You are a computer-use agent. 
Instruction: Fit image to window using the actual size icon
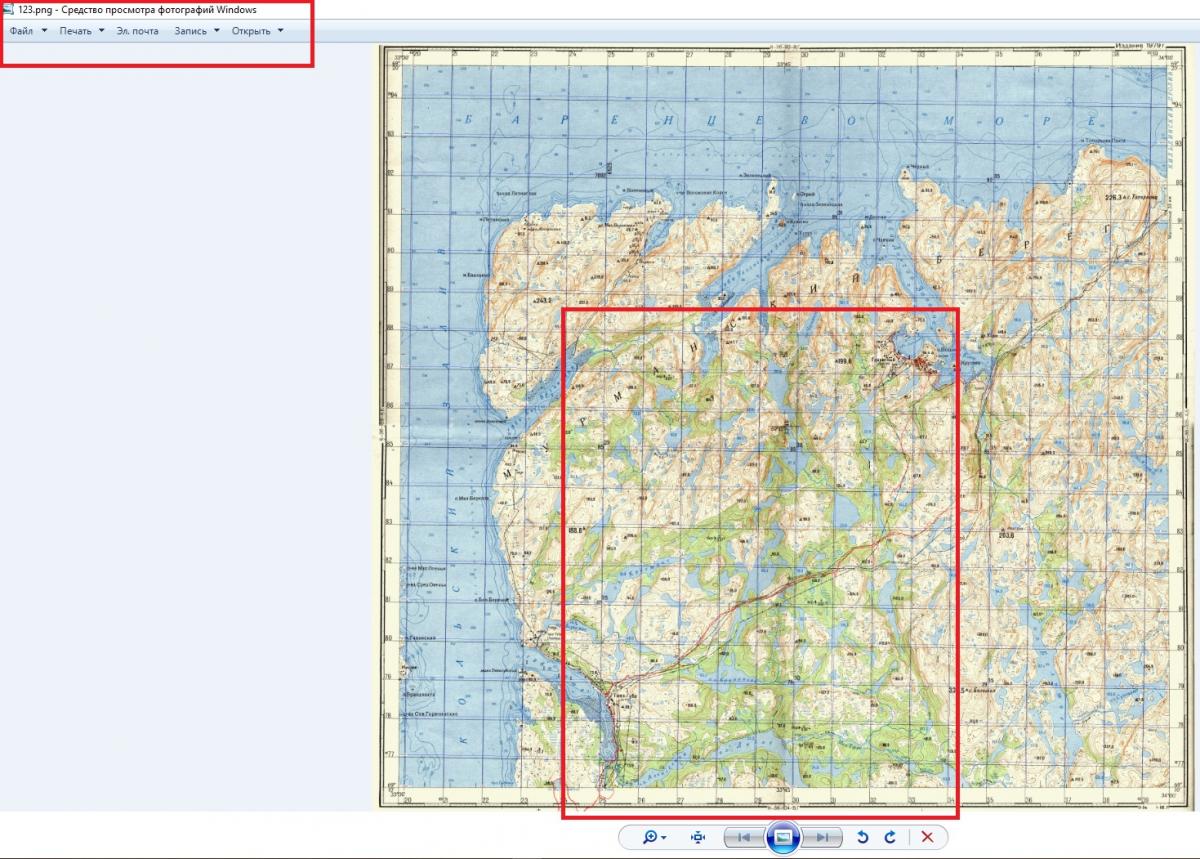click(x=698, y=837)
